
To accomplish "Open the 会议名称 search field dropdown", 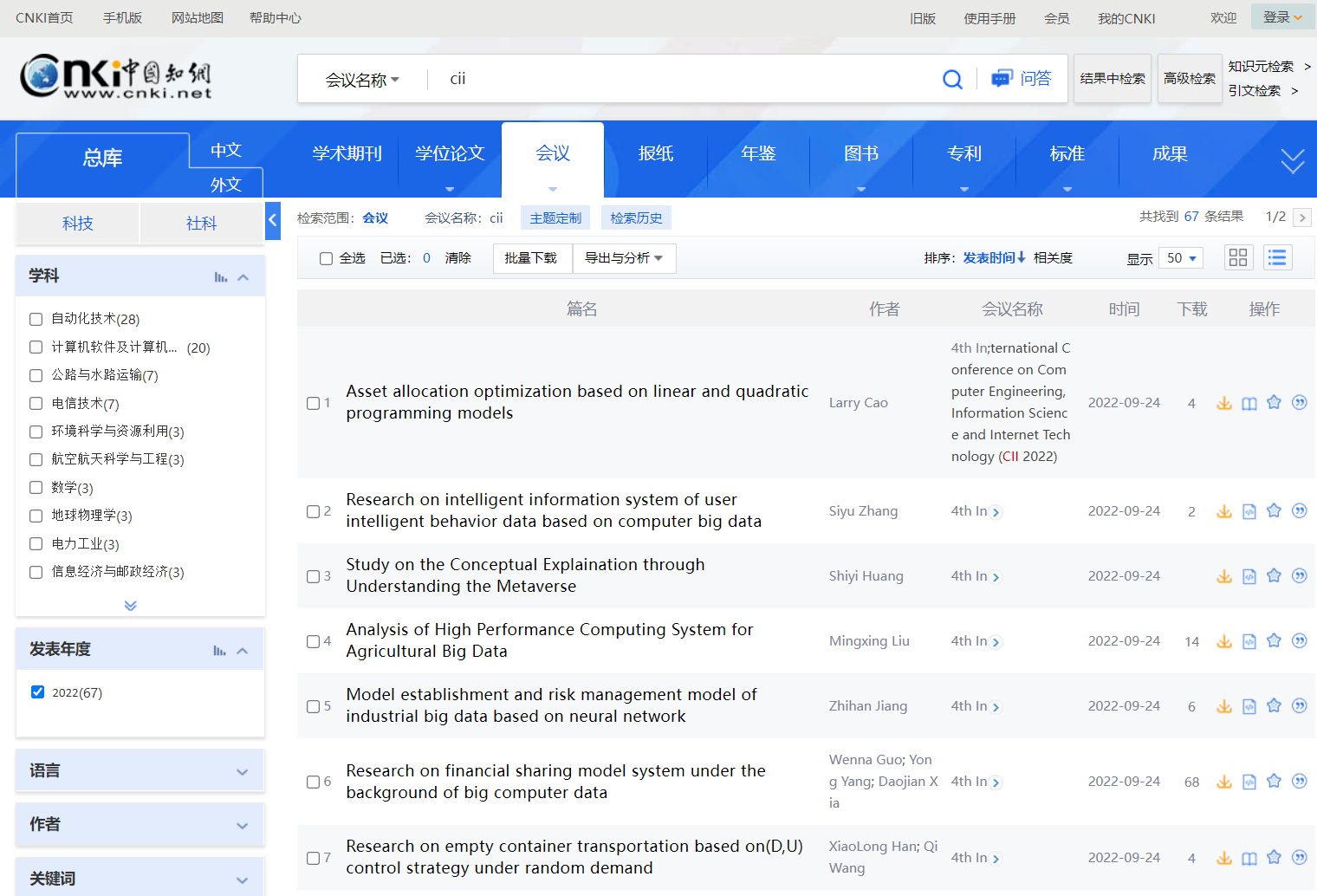I will [x=362, y=80].
